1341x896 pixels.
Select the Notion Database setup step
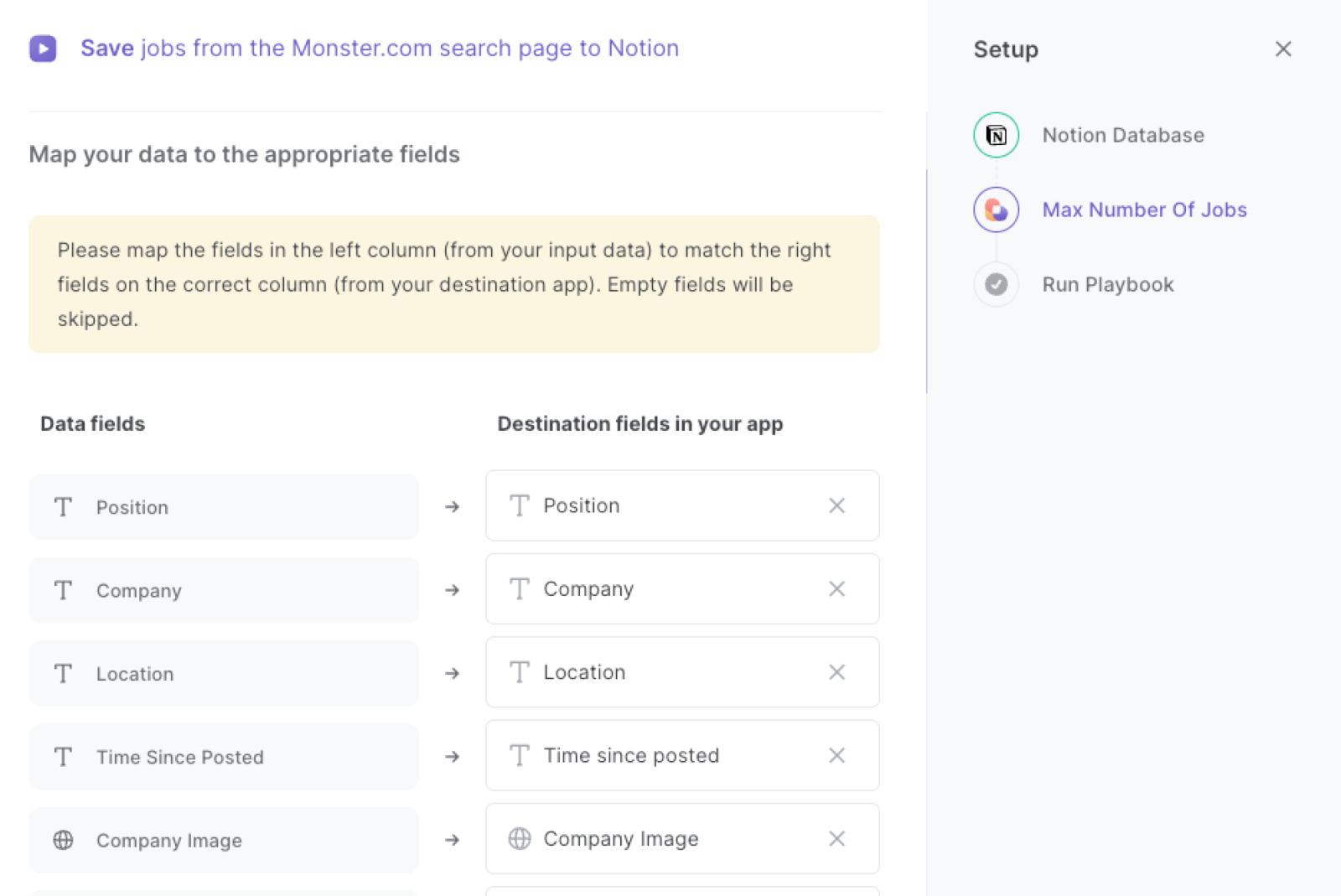[x=1123, y=135]
